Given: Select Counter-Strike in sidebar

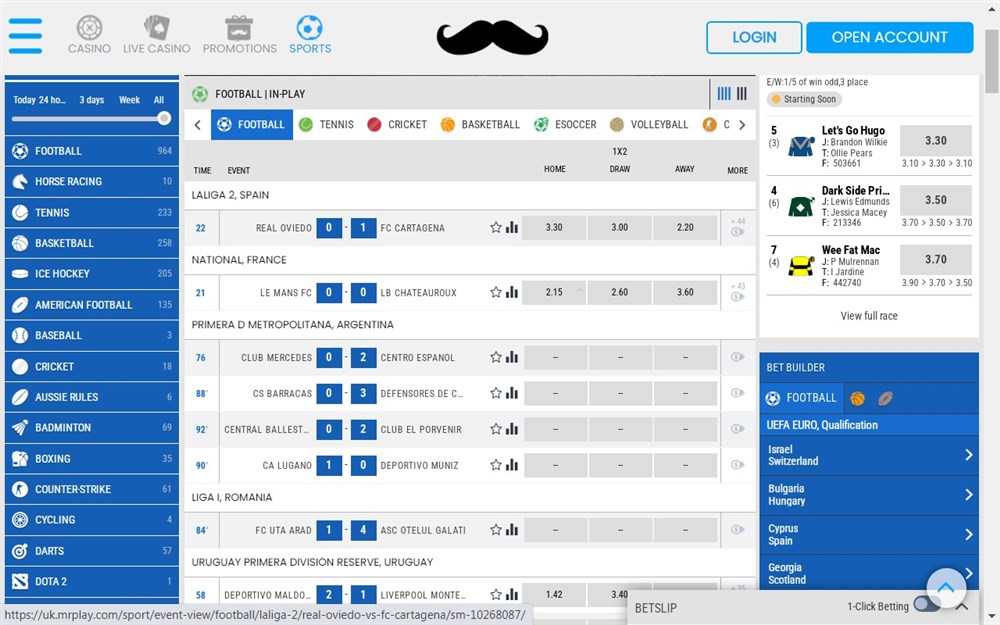Looking at the screenshot, I should click(92, 489).
